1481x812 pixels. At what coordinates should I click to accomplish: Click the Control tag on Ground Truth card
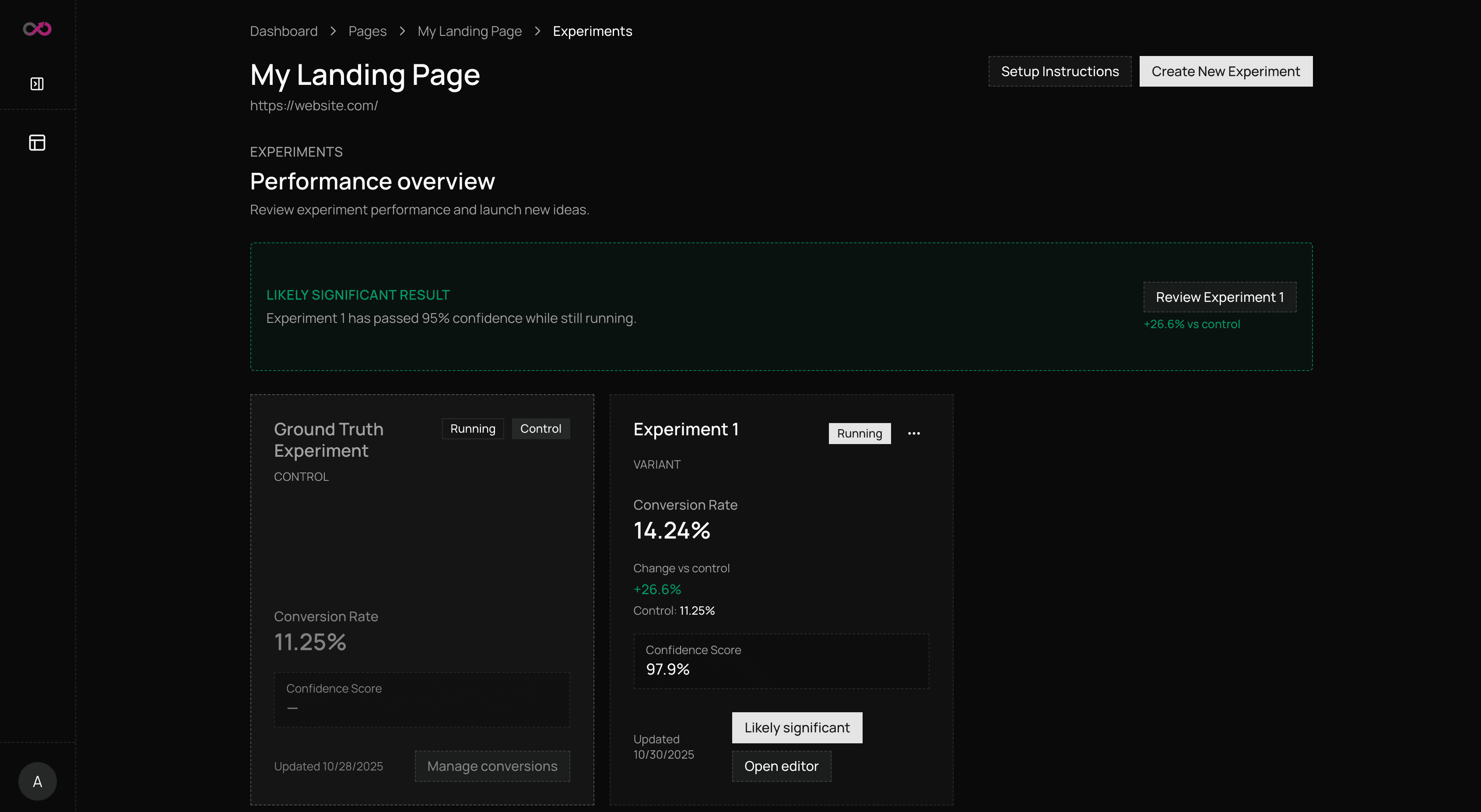pyautogui.click(x=540, y=429)
